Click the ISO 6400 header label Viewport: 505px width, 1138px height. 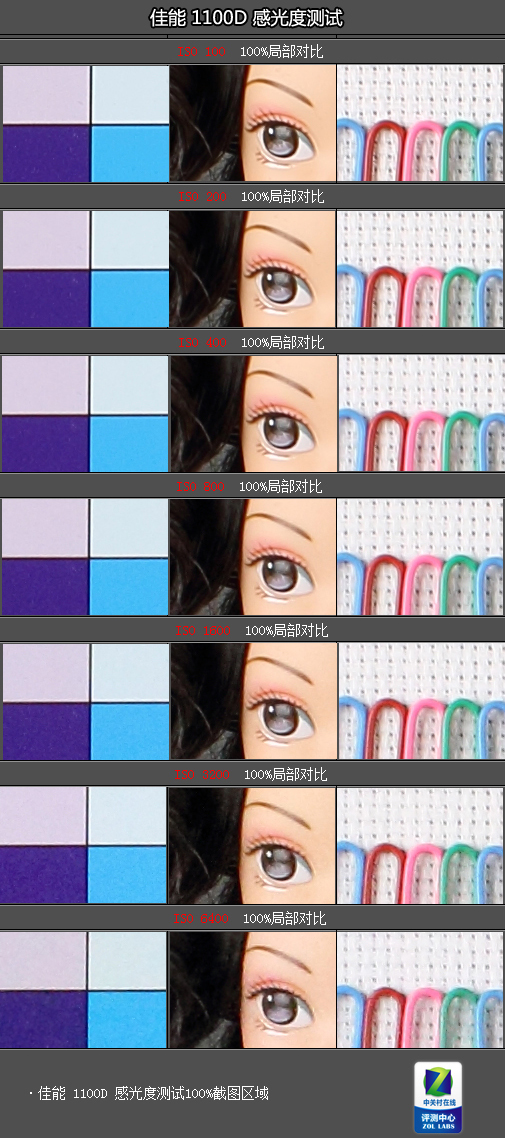click(x=201, y=919)
